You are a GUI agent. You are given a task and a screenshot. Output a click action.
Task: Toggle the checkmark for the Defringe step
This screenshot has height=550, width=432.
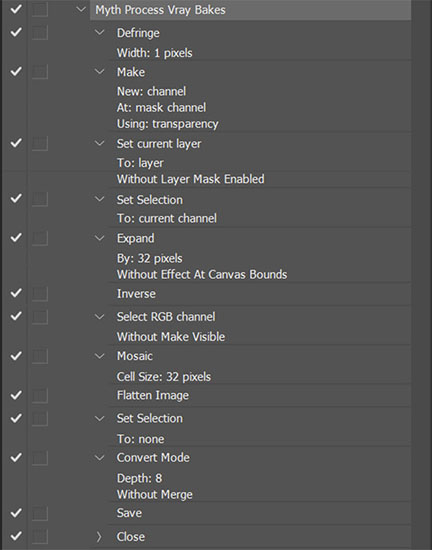pos(16,33)
